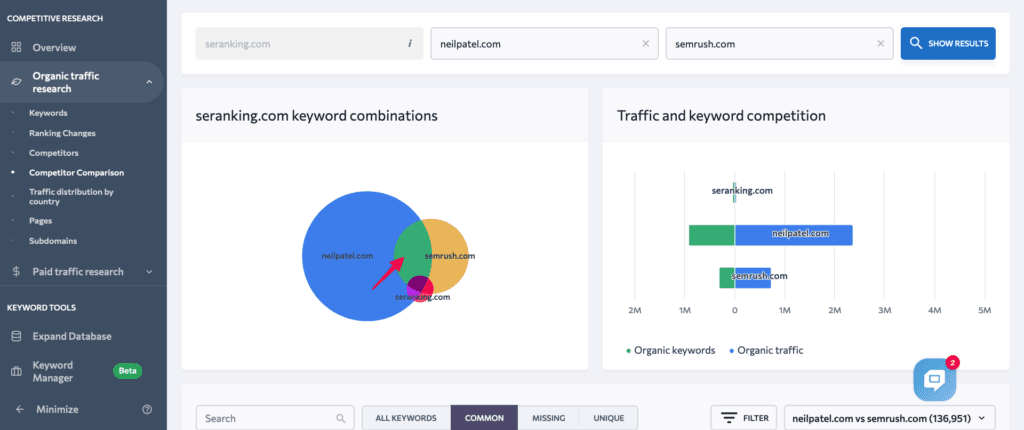Screen dimensions: 1024x430
Task: Expand the Paid traffic research section
Action: [149, 271]
